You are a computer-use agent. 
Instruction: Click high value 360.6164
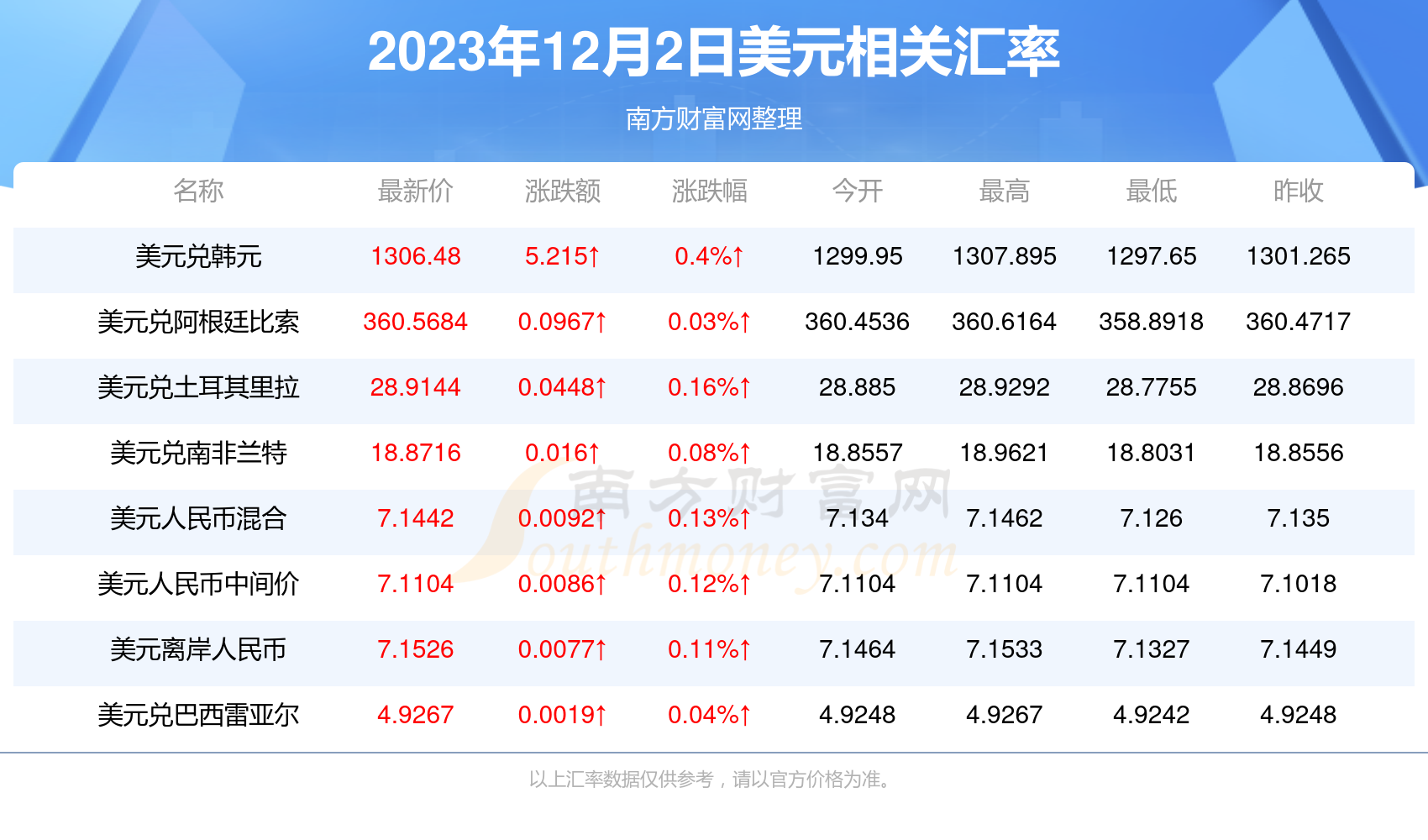(1005, 322)
